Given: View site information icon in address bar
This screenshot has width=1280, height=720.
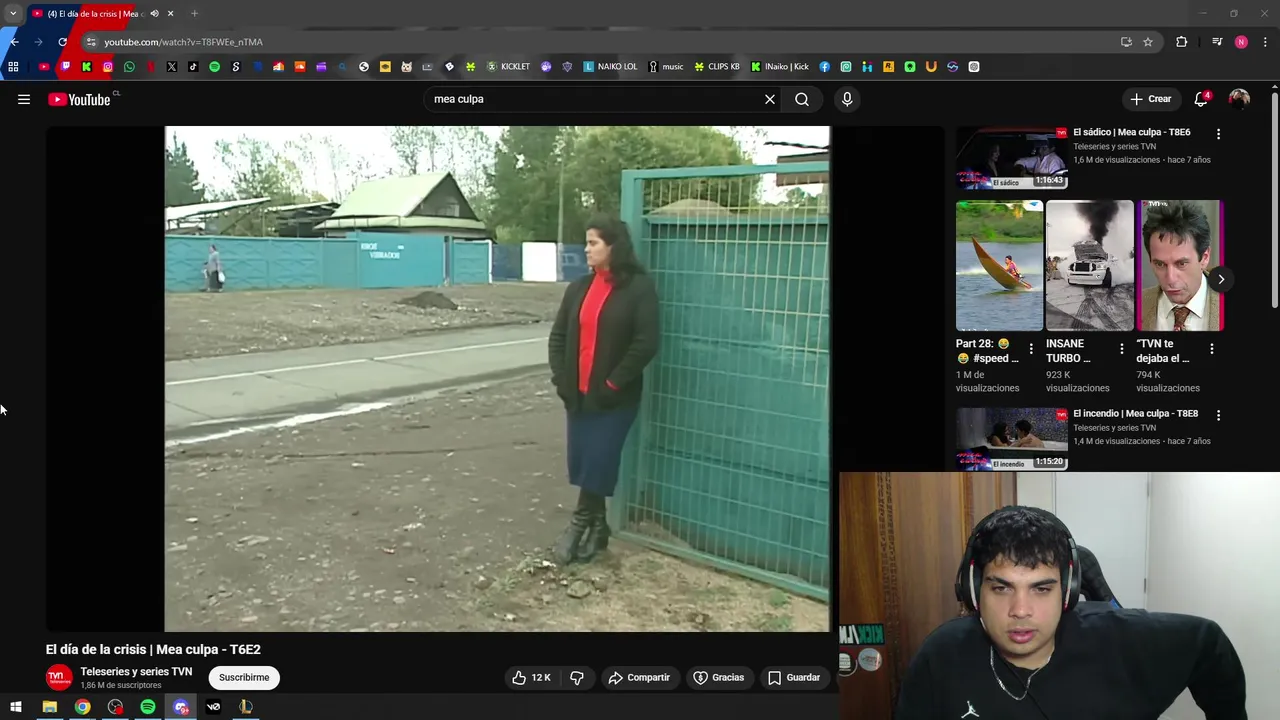Looking at the screenshot, I should click(90, 42).
